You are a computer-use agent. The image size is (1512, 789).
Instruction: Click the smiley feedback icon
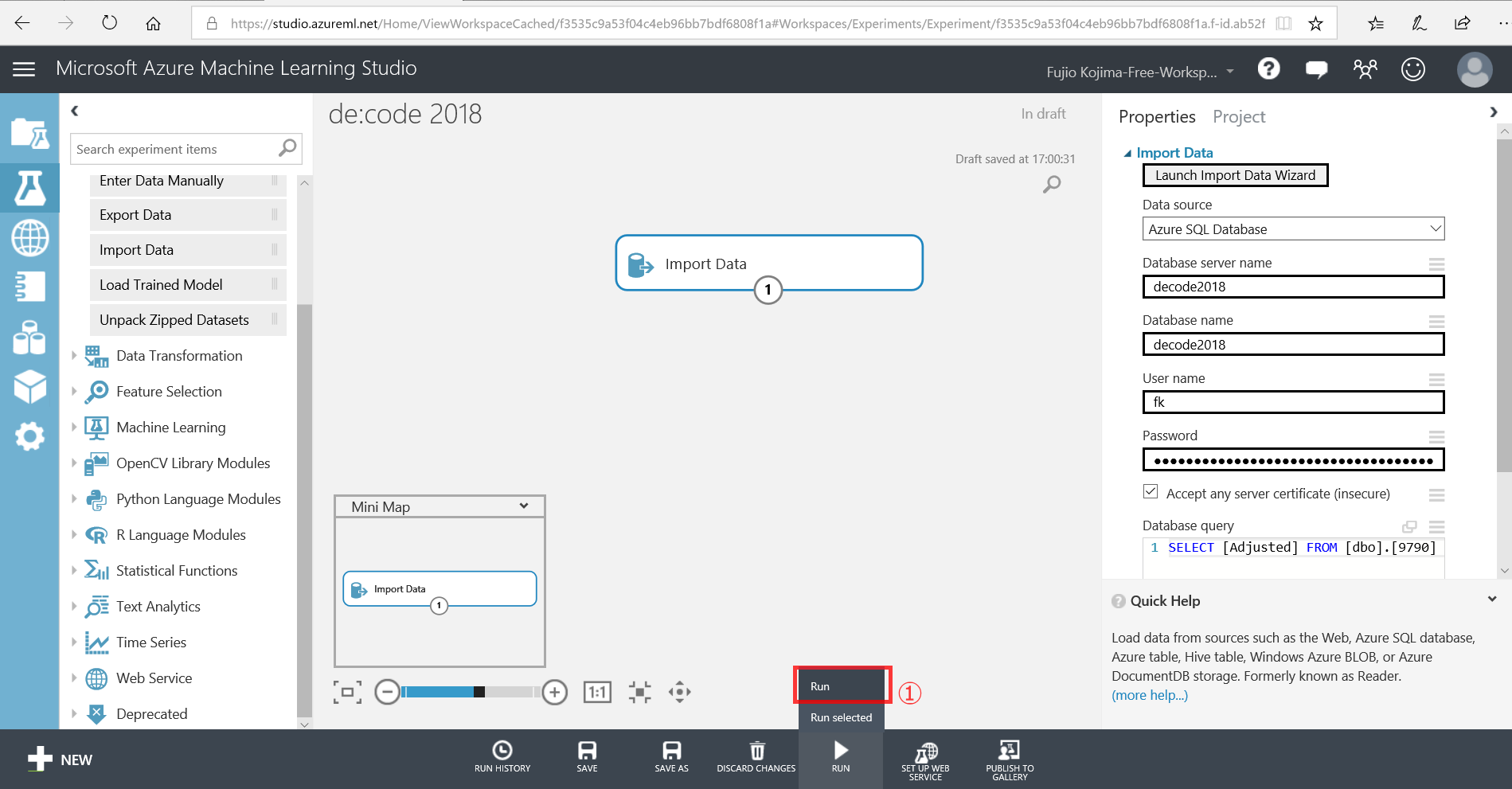(1412, 69)
